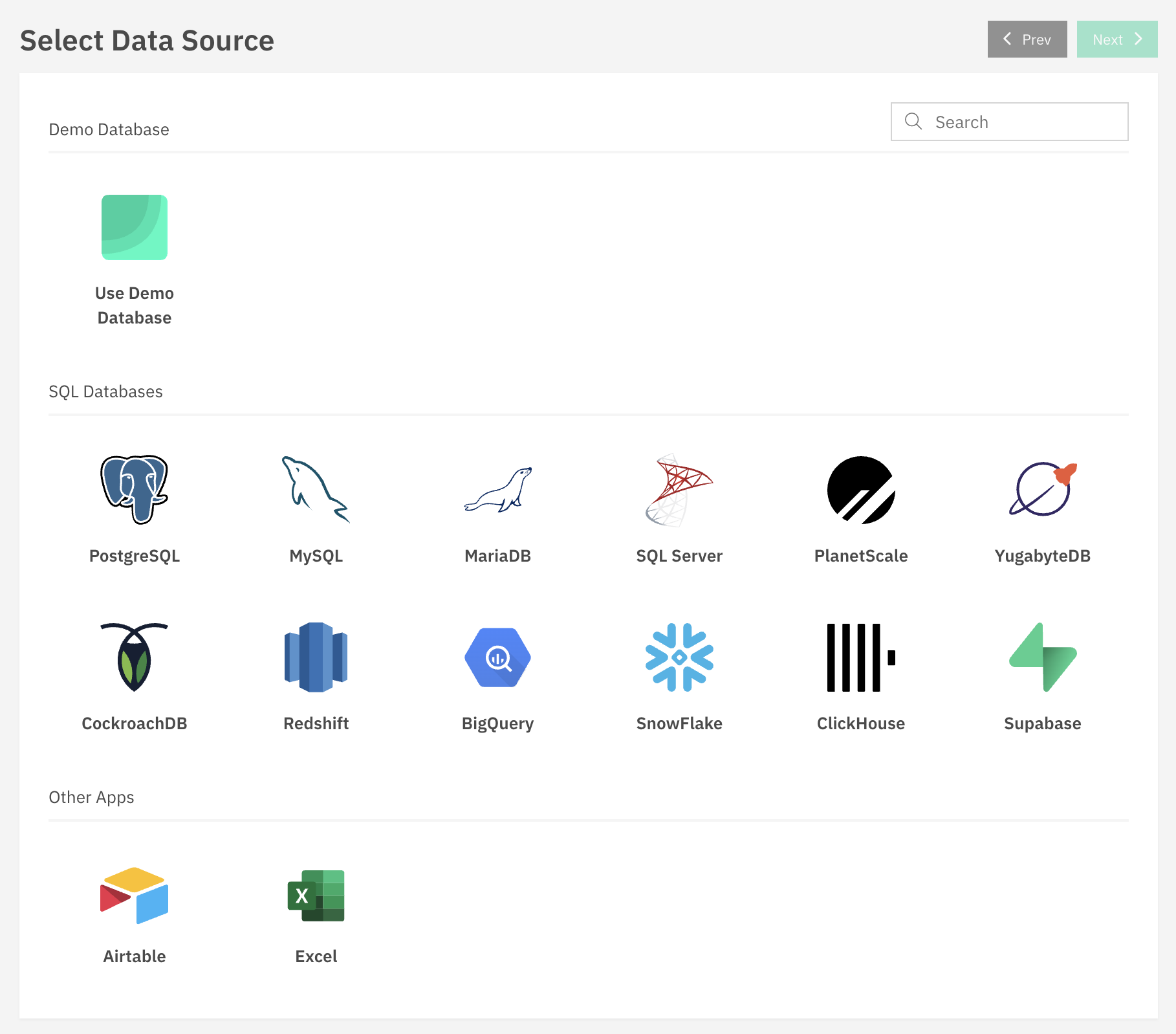The image size is (1176, 1034).
Task: Select the ClickHouse bars icon
Action: (x=861, y=657)
